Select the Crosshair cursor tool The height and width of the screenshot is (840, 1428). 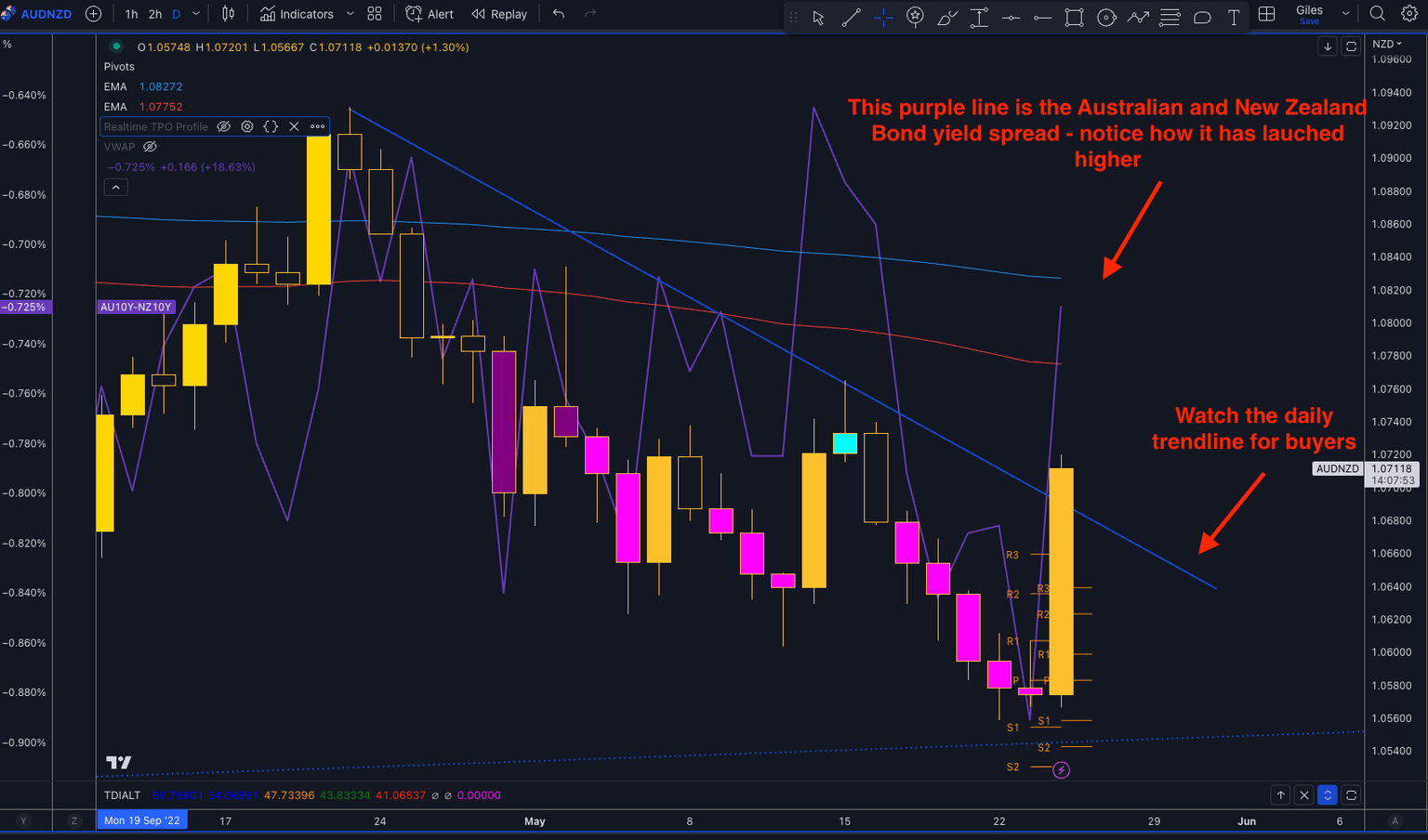click(883, 17)
